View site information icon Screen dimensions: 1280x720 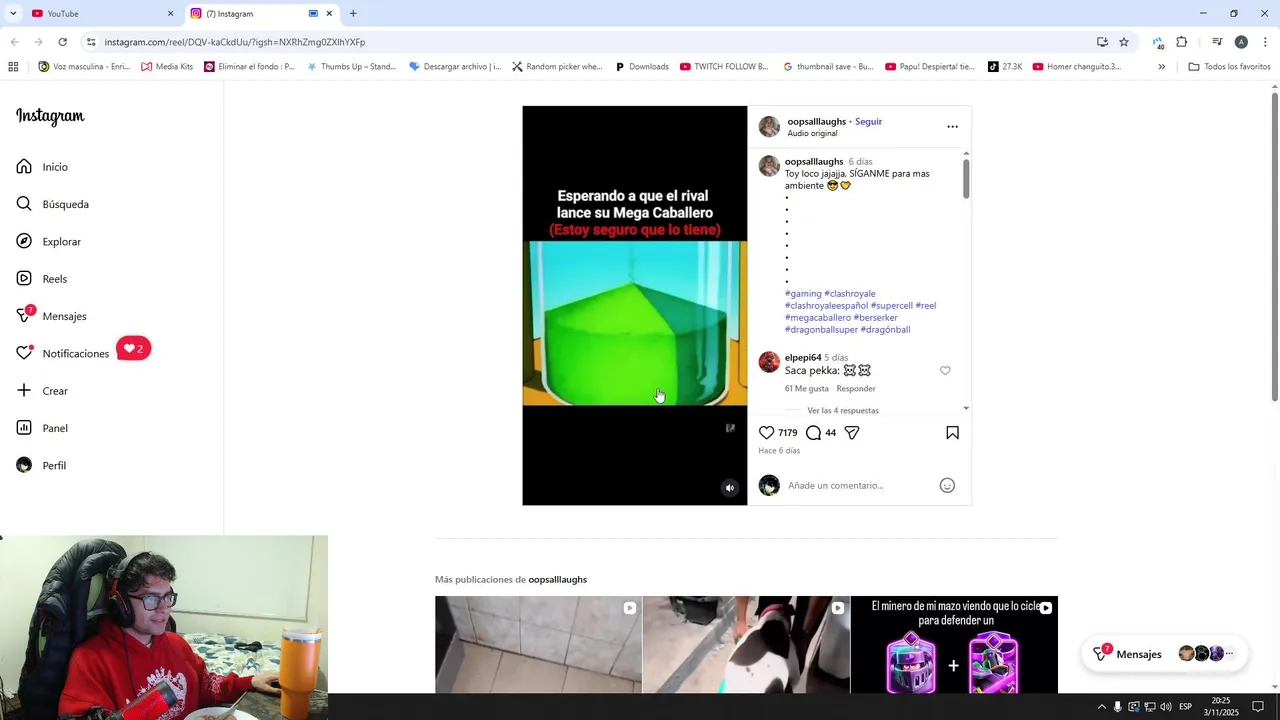91,42
